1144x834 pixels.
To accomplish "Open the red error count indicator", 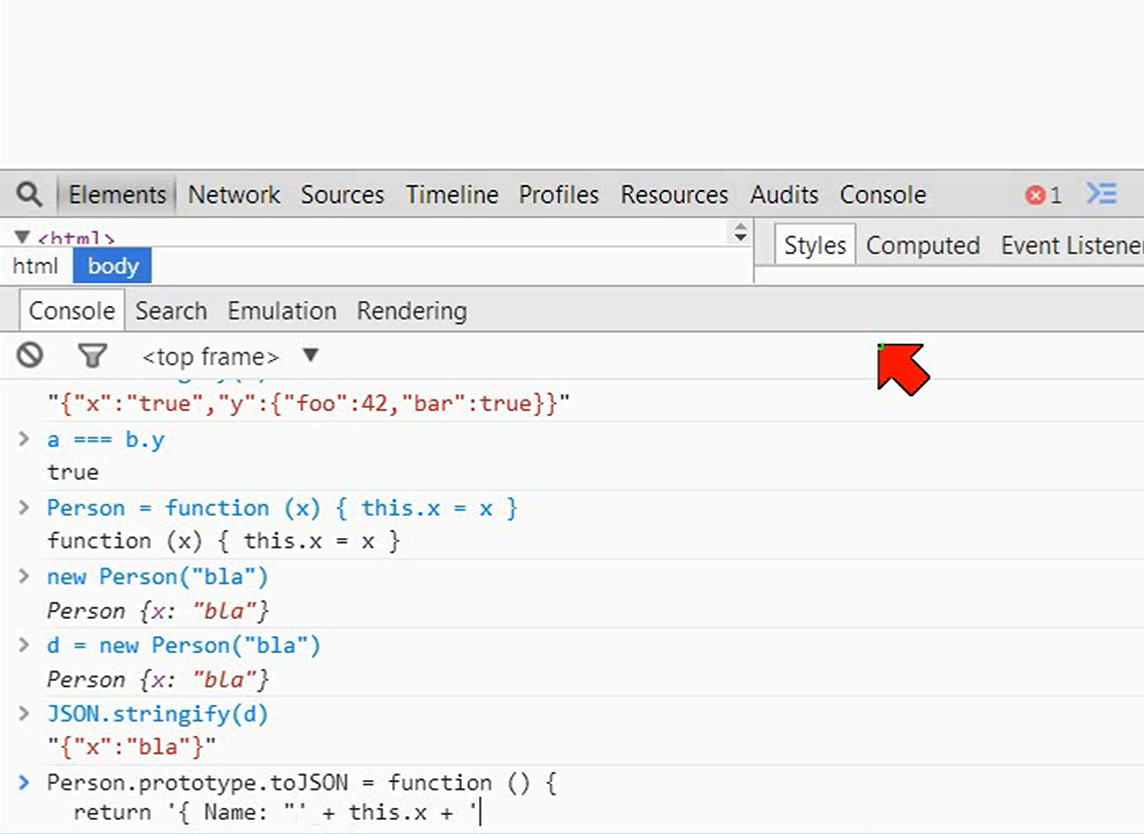I will (x=1043, y=195).
